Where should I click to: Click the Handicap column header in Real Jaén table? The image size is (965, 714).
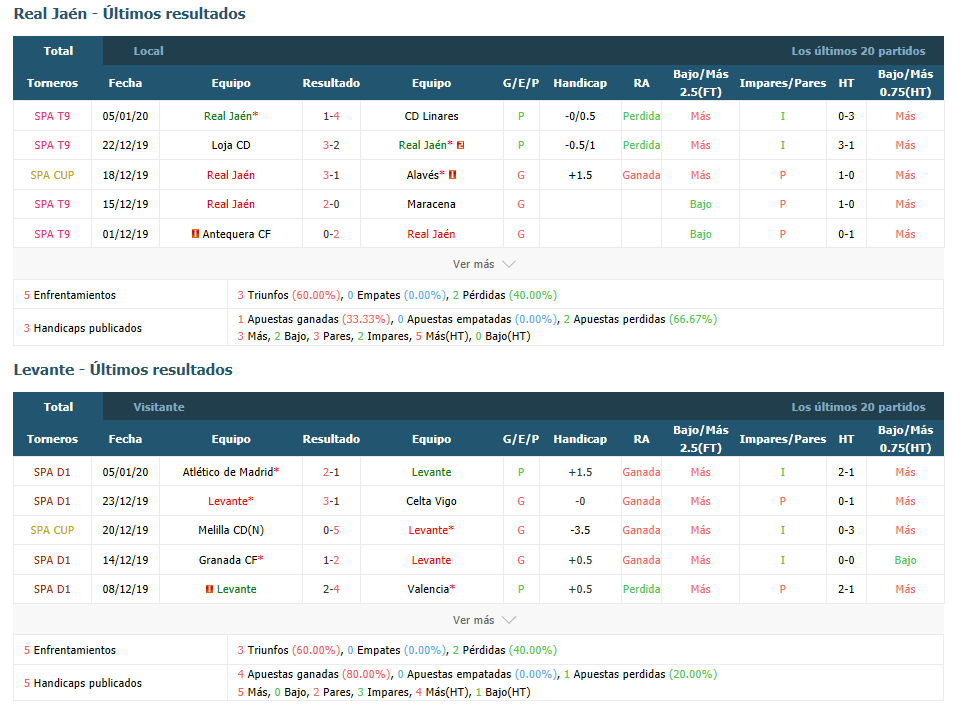coord(580,83)
